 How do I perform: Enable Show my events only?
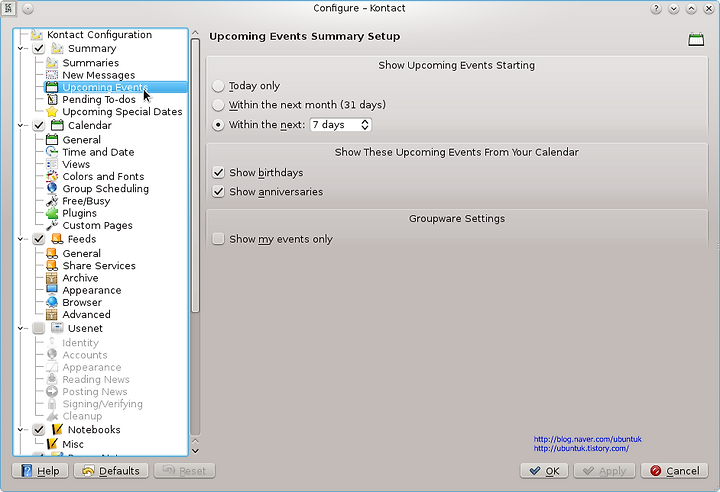pos(218,239)
